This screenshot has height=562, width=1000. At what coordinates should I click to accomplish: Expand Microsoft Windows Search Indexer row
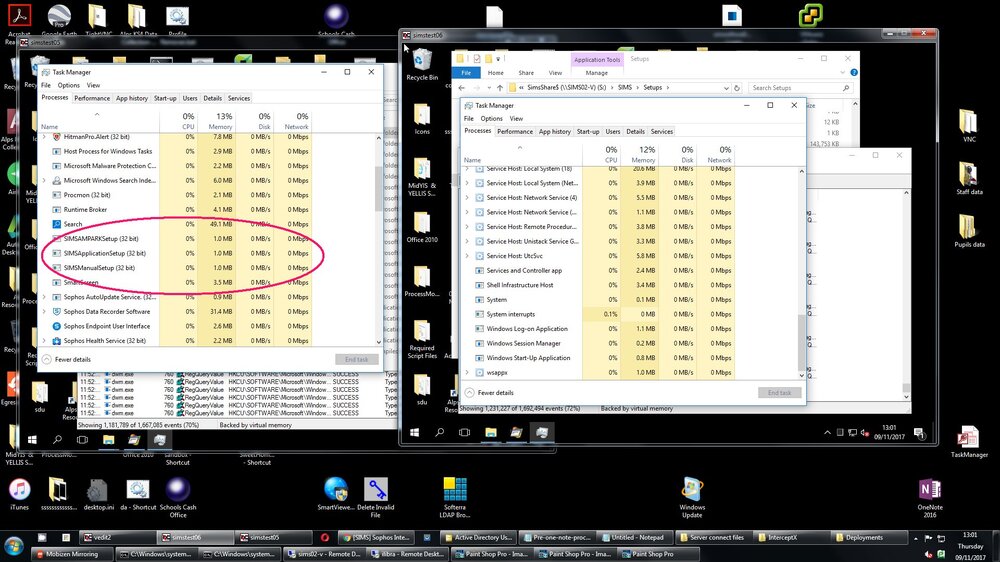click(x=44, y=181)
